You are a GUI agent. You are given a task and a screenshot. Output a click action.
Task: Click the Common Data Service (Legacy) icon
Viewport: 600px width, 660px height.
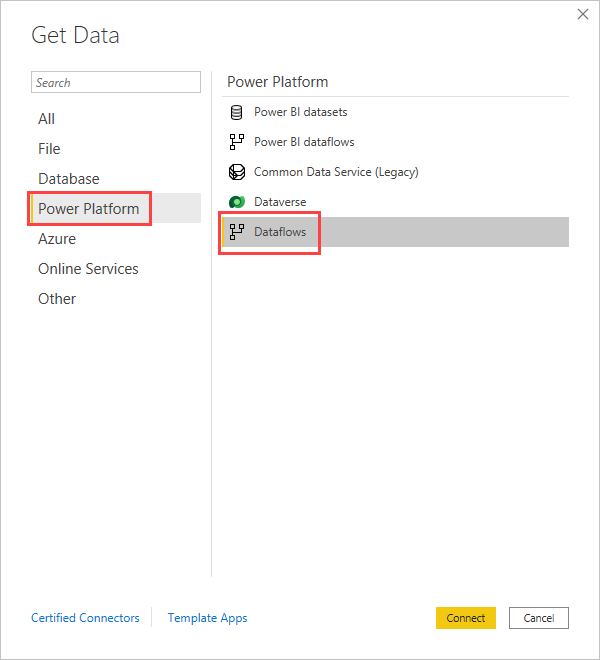(x=237, y=172)
